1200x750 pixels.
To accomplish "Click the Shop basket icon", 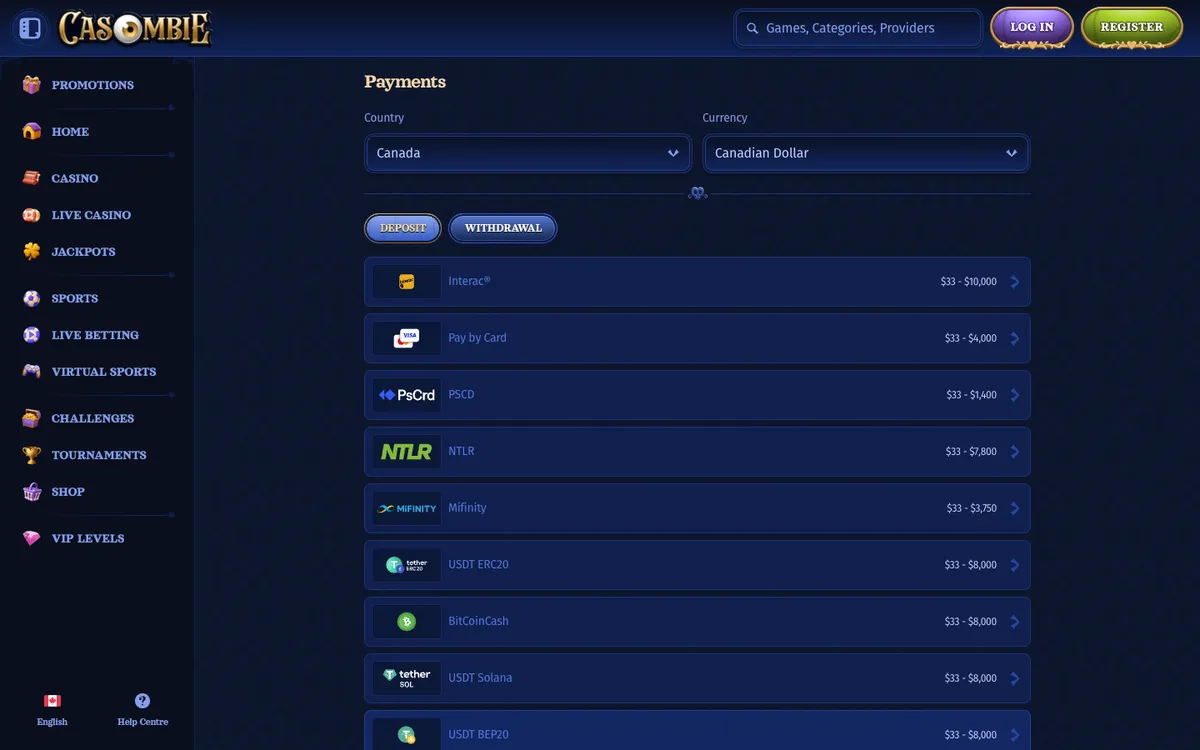I will tap(32, 491).
